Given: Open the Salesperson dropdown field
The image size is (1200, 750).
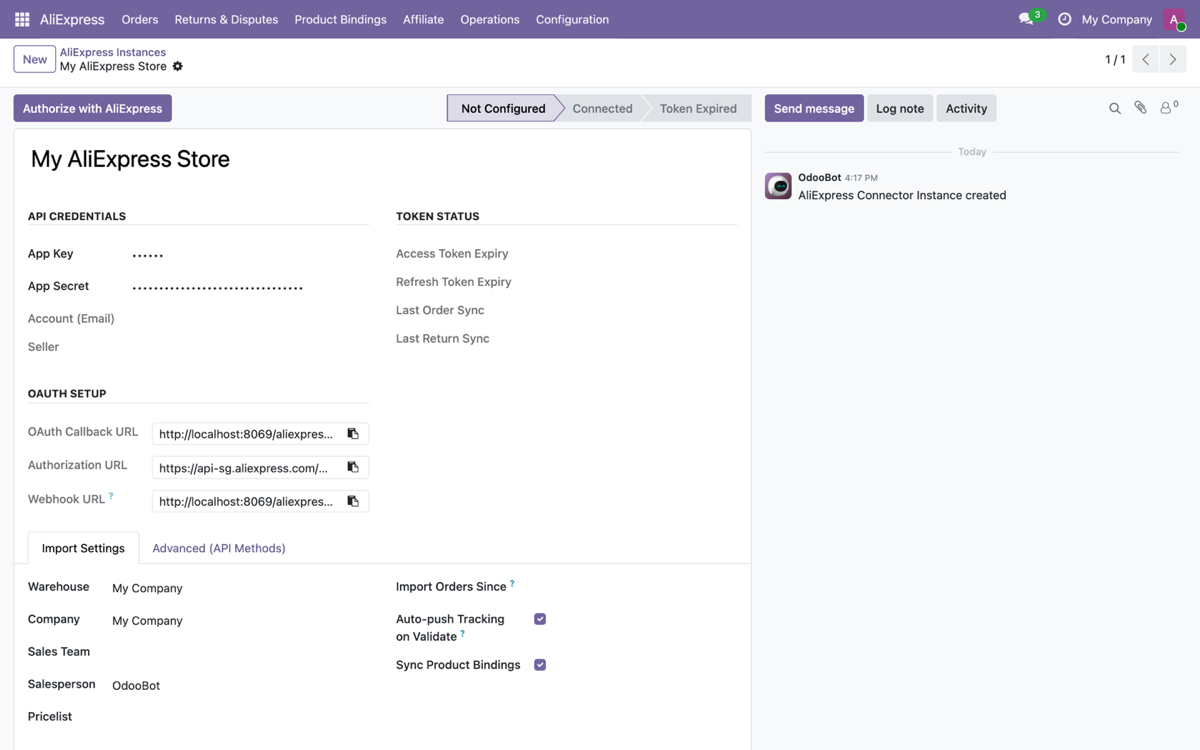Looking at the screenshot, I should [240, 685].
